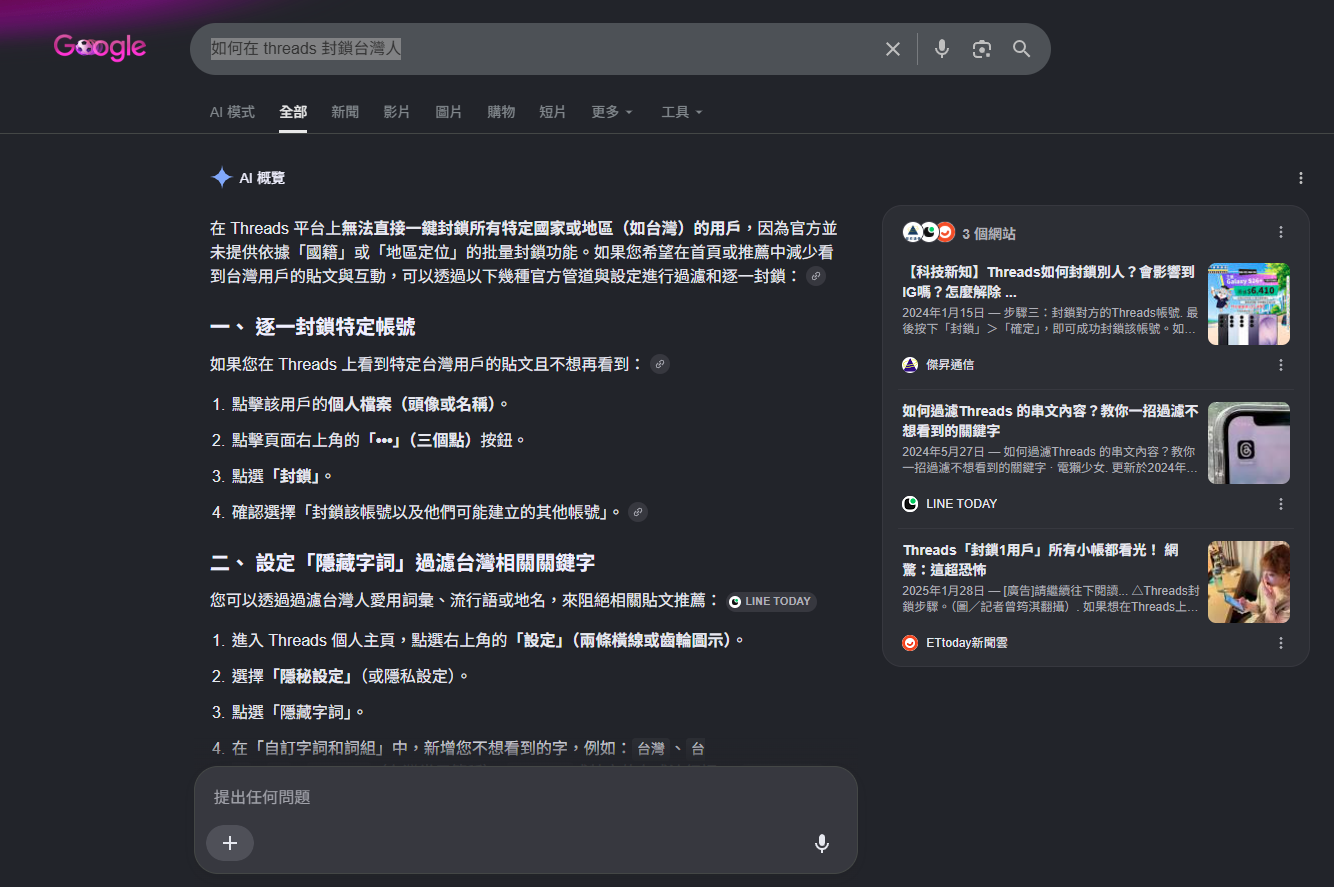Click source link icon after intro paragraph
The height and width of the screenshot is (887, 1334).
[x=816, y=276]
